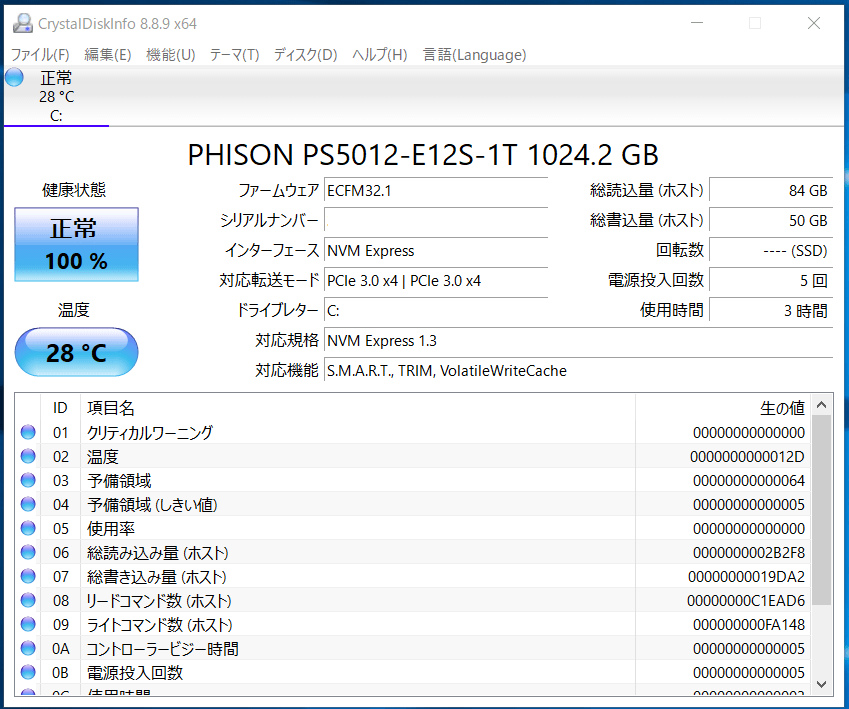This screenshot has height=709, width=849.
Task: Click the 健康状態 label
Action: click(x=74, y=190)
